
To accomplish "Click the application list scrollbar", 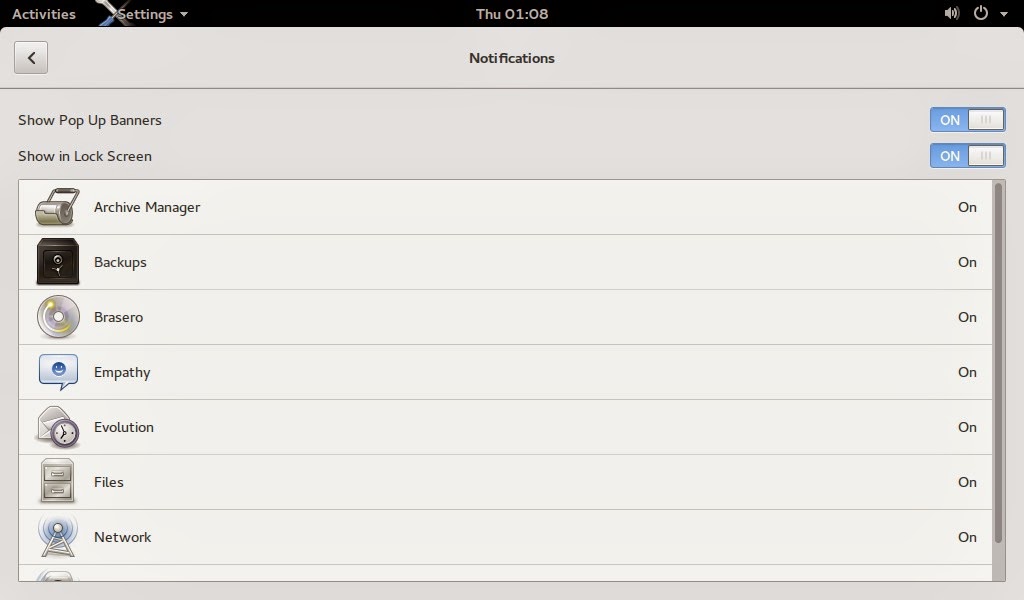I will point(999,360).
